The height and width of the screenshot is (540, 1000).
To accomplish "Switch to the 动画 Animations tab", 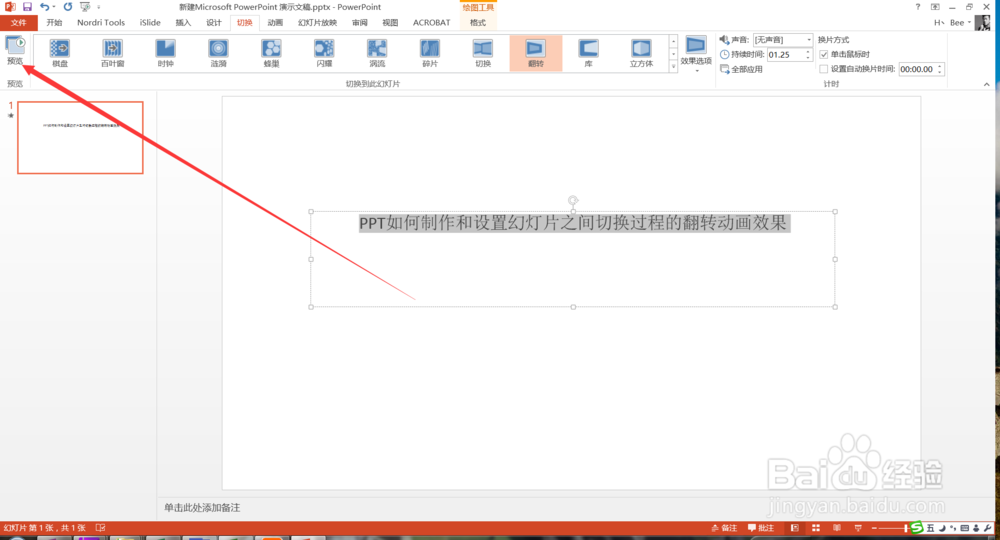I will (x=275, y=22).
